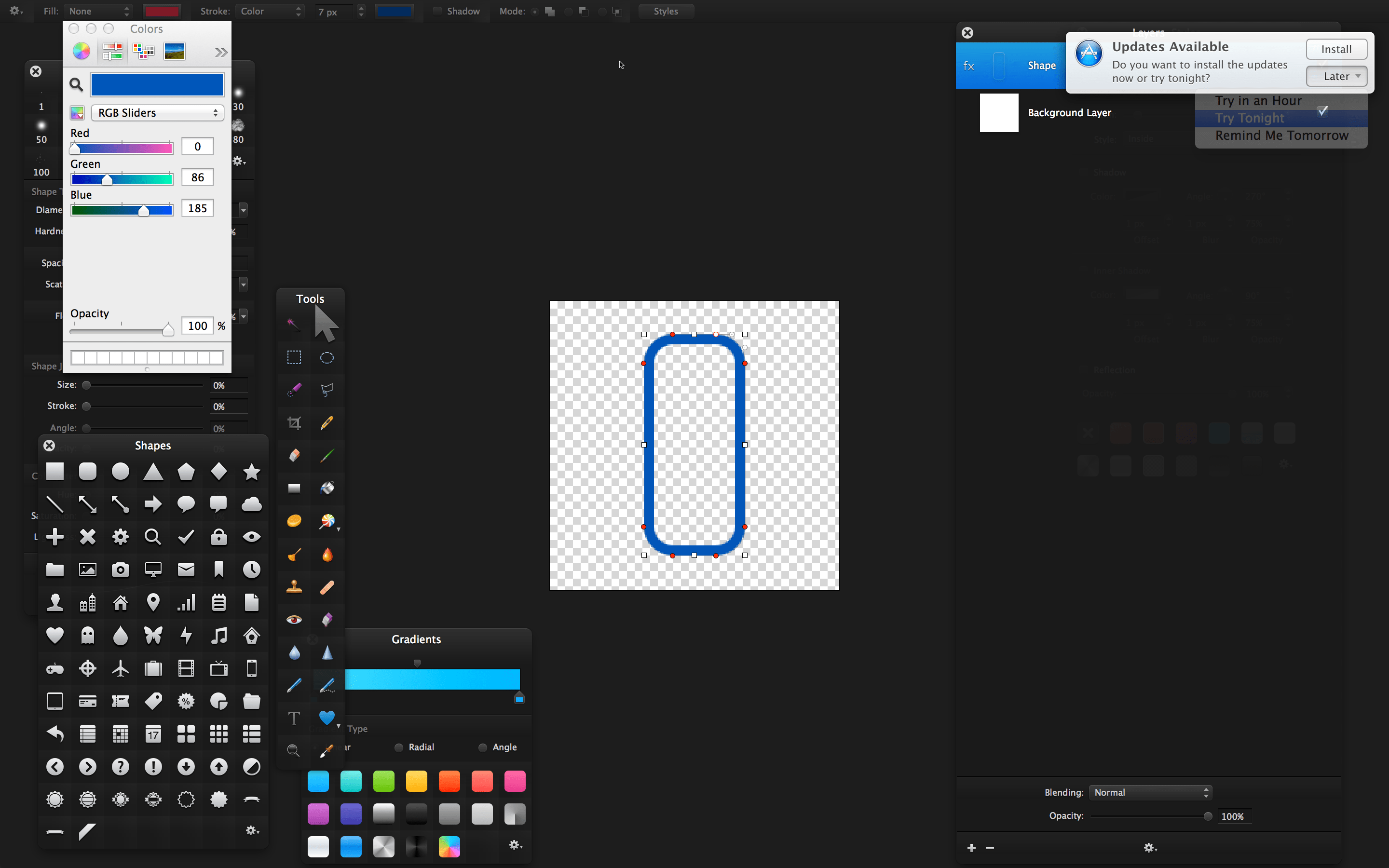
Task: Select the Crop tool in Tools
Action: pyautogui.click(x=294, y=423)
